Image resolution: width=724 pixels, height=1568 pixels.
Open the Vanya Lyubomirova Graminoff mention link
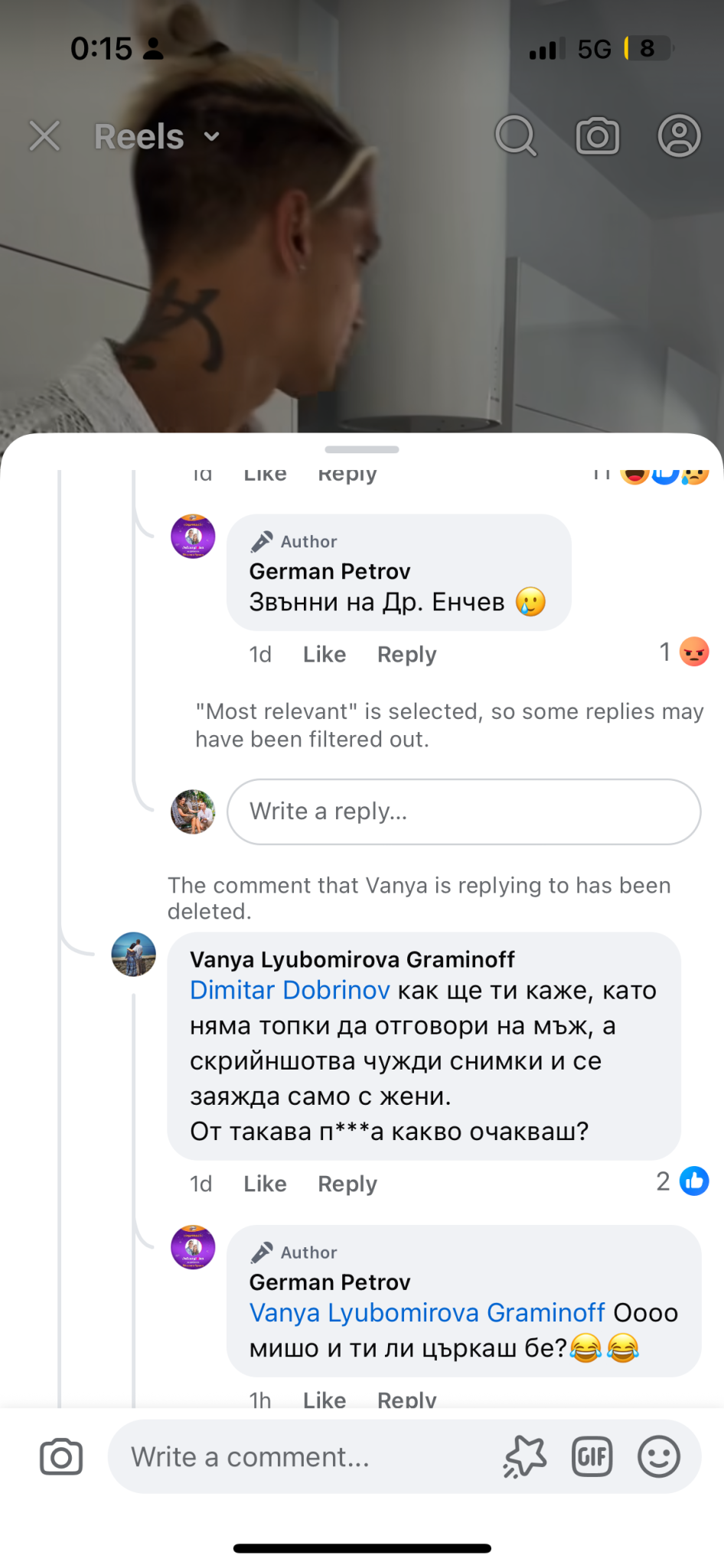click(x=427, y=1313)
